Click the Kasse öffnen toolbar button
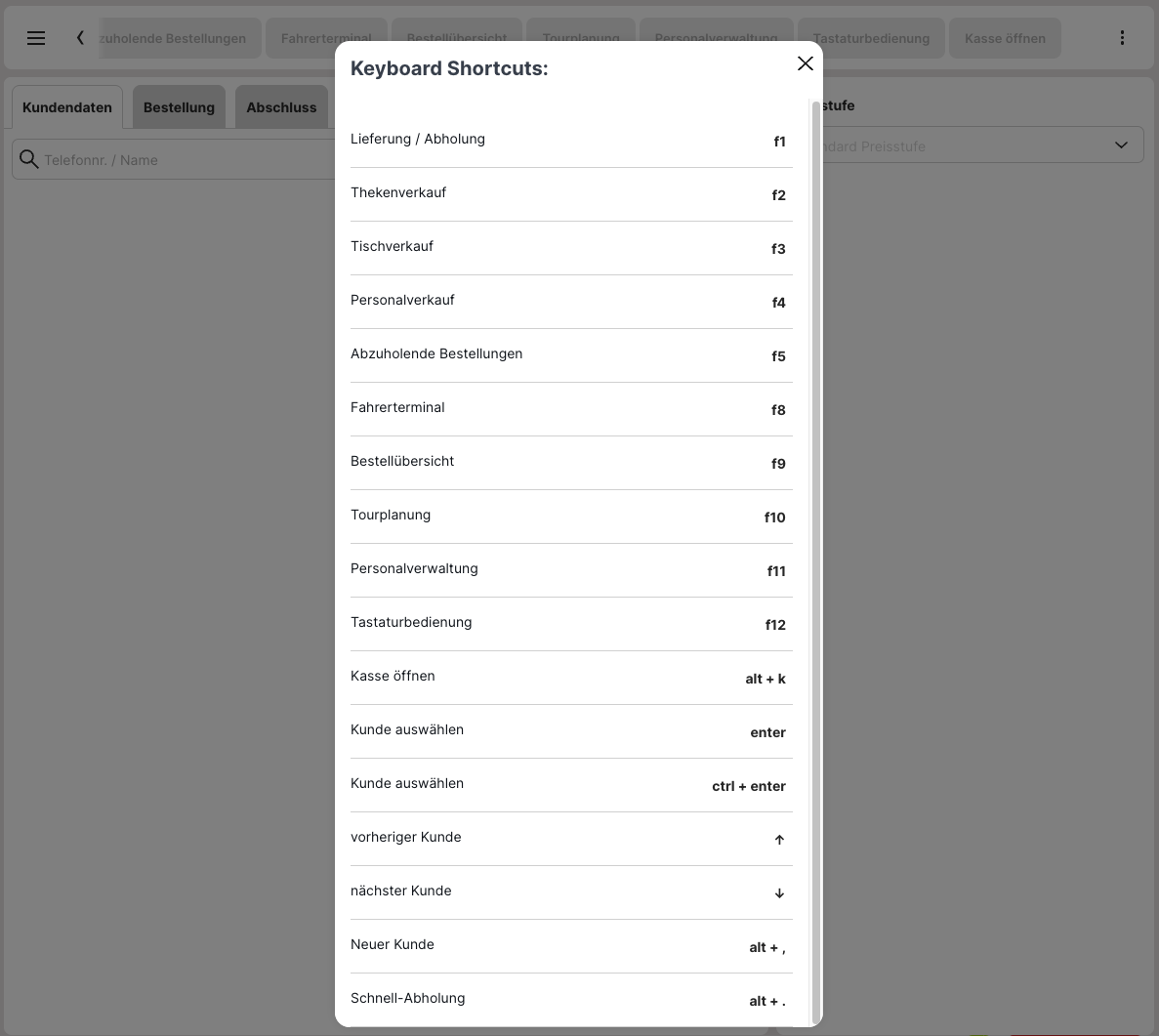1159x1036 pixels. [x=1005, y=38]
